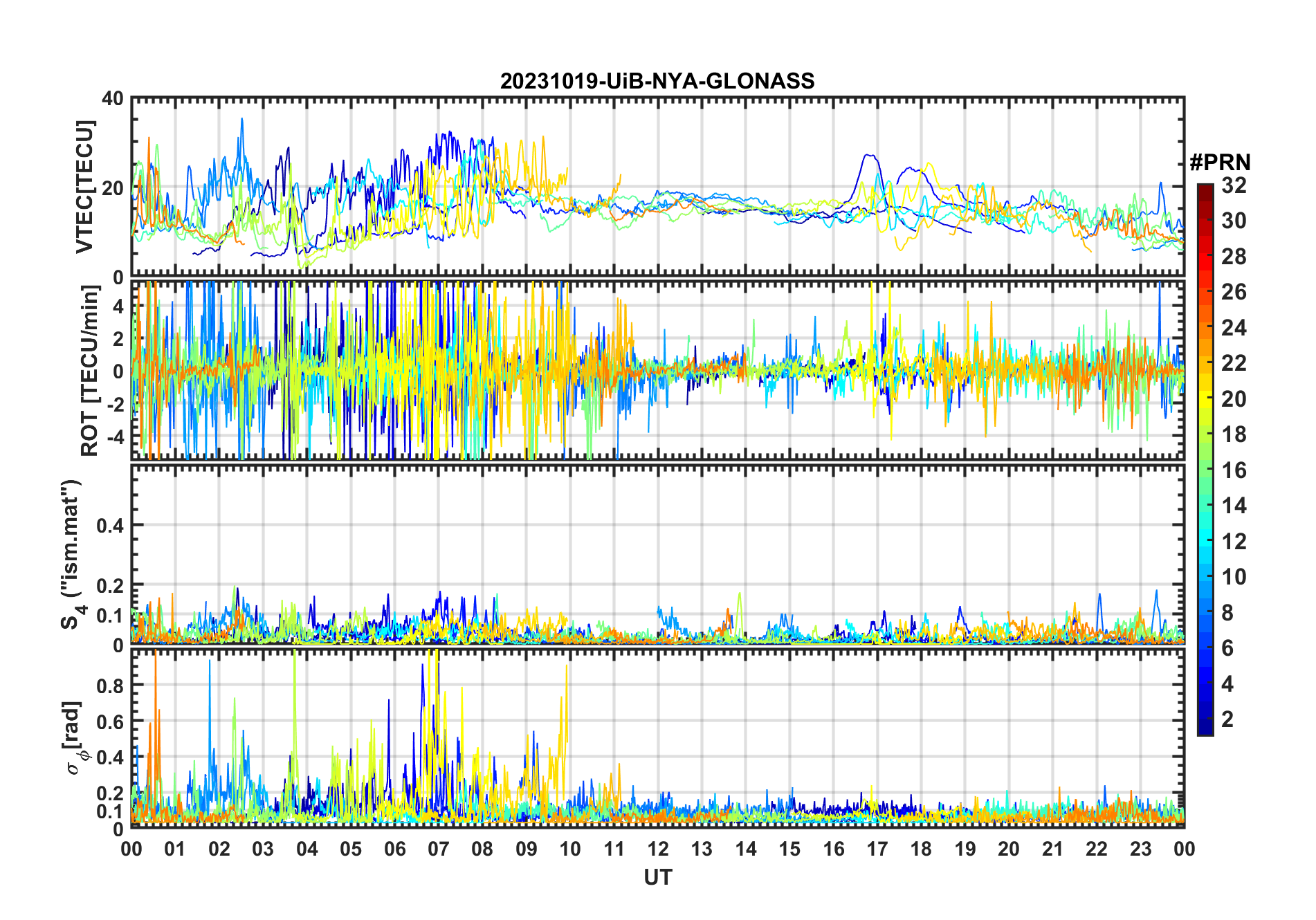Viewport: 1316px width, 920px height.
Task: Click inside the ROT plot panel
Action: 658,370
